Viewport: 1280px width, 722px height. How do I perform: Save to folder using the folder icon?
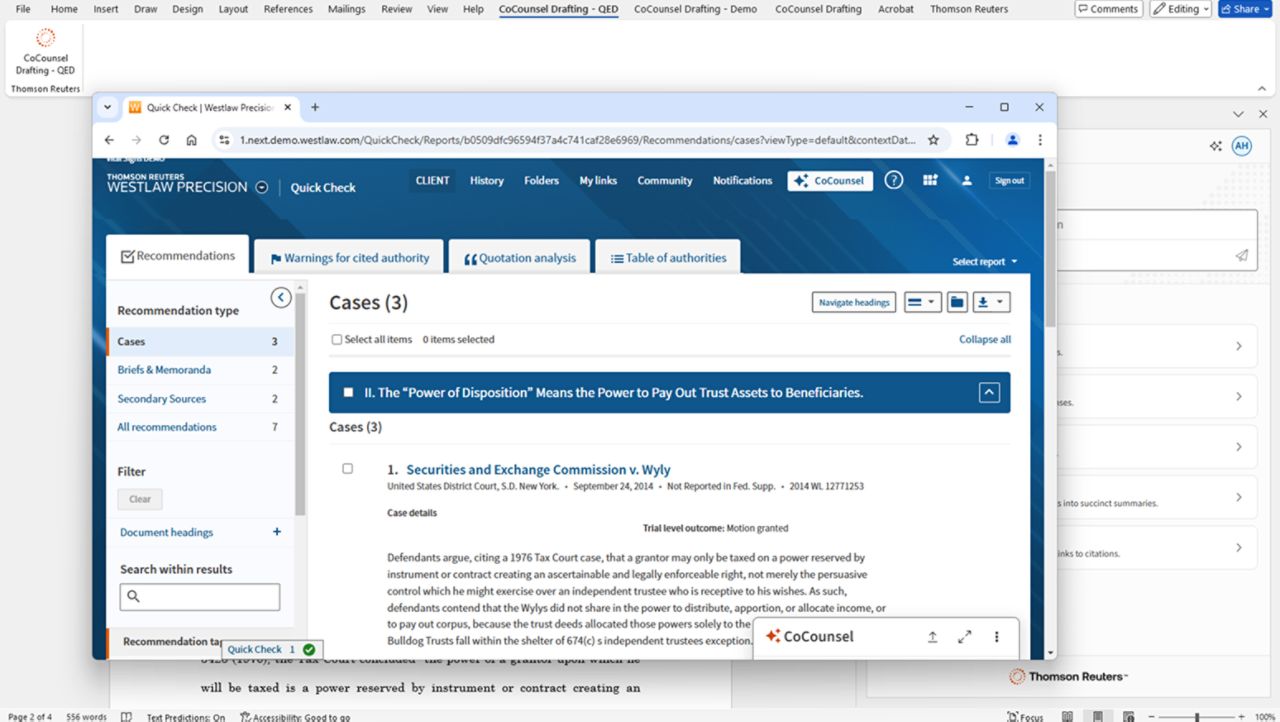click(957, 302)
